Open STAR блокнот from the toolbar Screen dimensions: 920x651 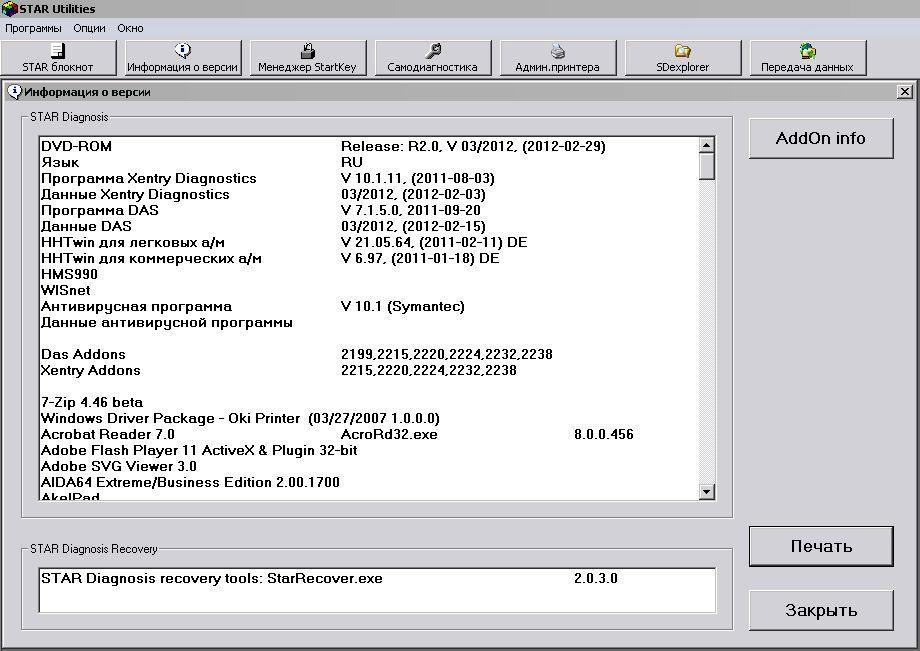pyautogui.click(x=58, y=58)
